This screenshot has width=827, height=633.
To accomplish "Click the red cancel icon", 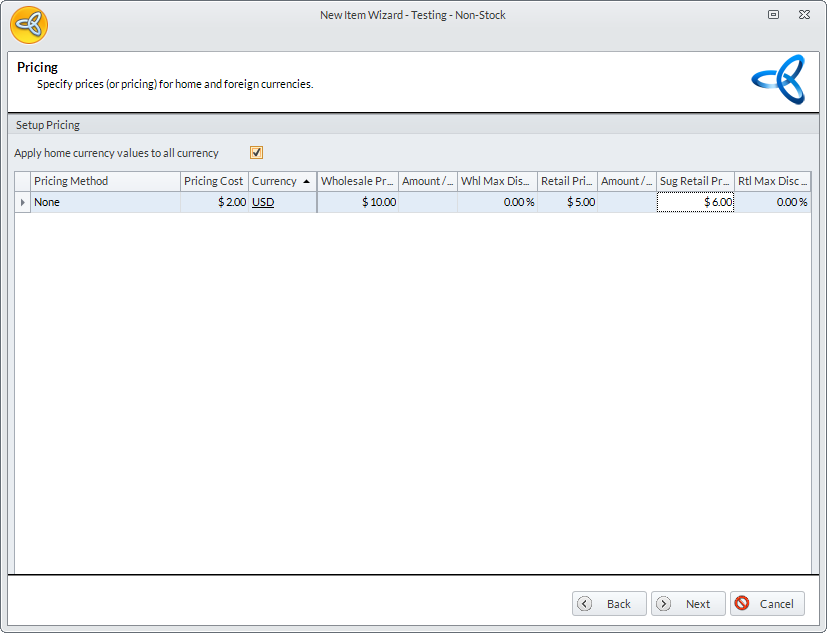I will [742, 603].
